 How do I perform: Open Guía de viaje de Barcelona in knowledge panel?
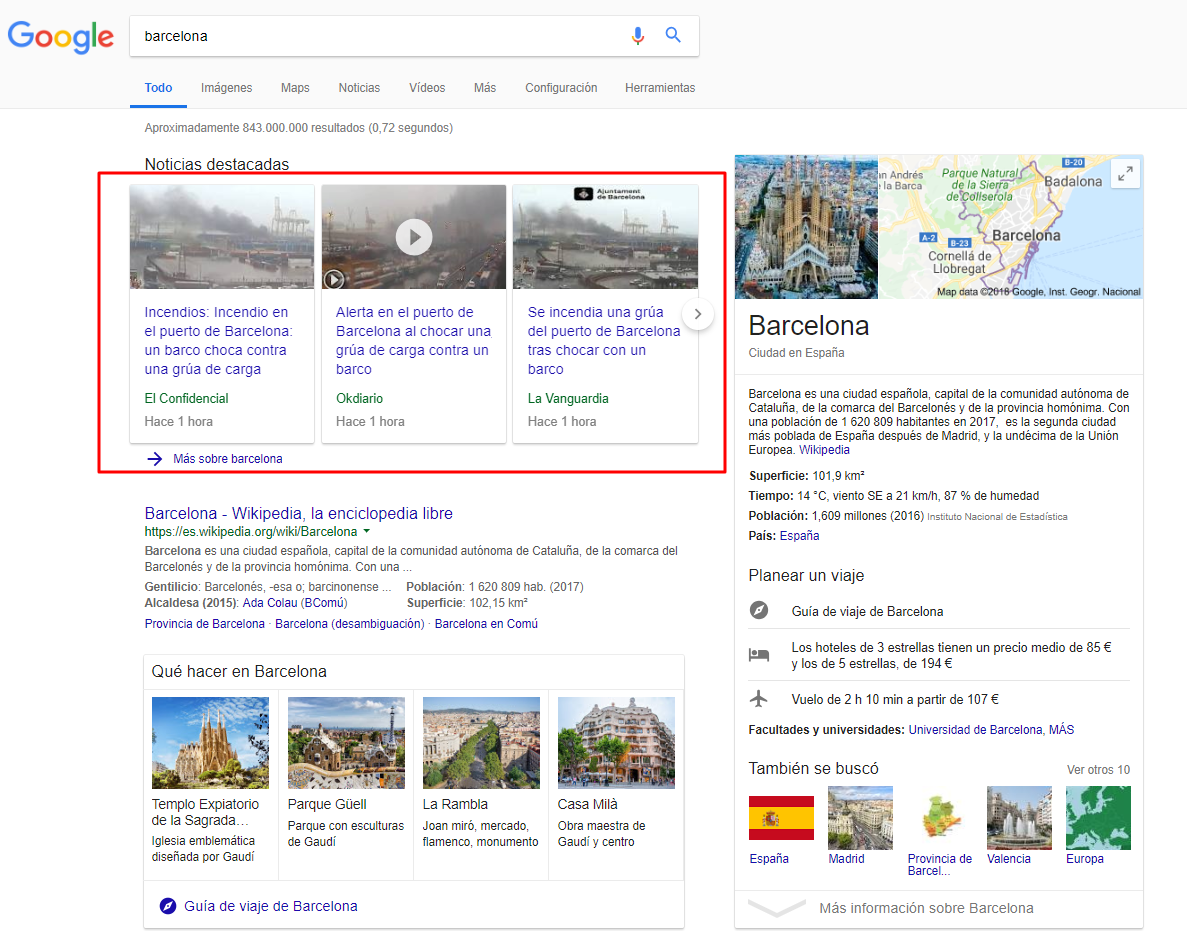click(868, 612)
